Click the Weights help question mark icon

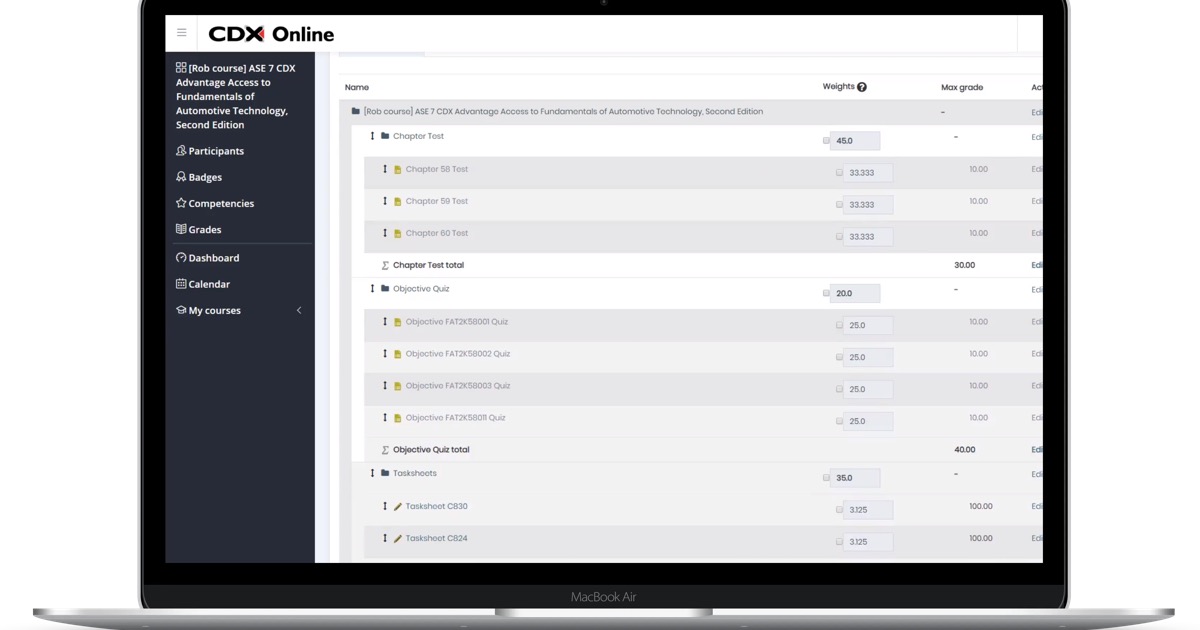[862, 87]
